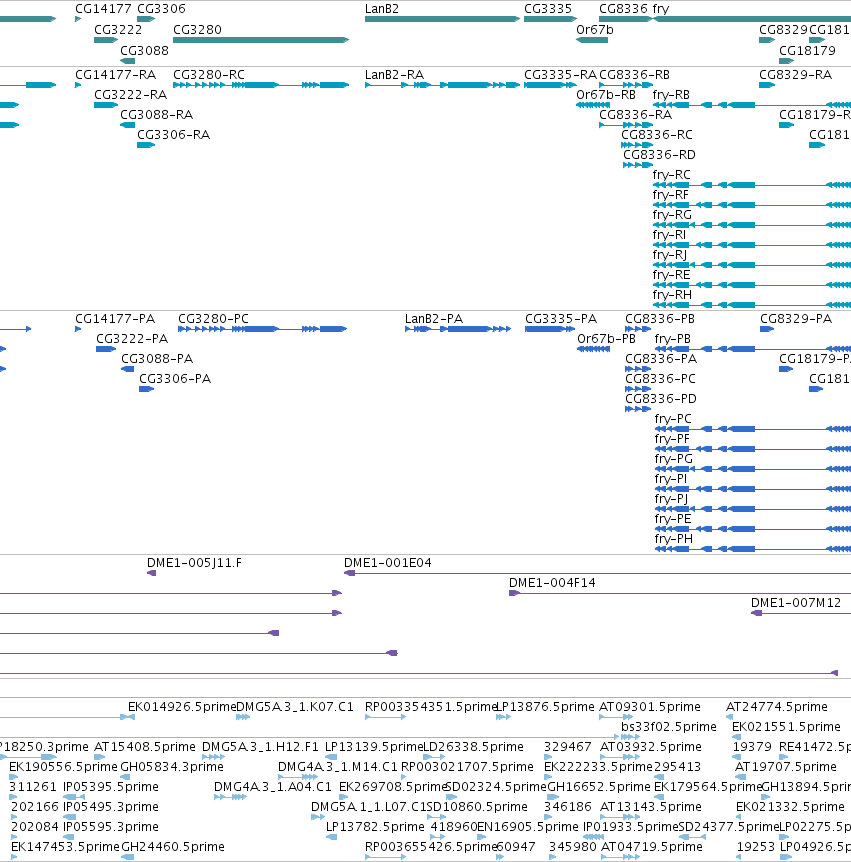Click the CG3335 gene label
Image resolution: width=851 pixels, height=862 pixels.
548,9
